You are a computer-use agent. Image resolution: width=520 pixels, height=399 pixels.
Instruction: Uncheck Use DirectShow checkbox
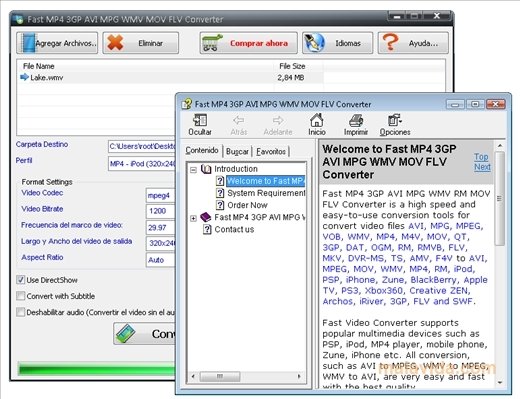[21, 280]
